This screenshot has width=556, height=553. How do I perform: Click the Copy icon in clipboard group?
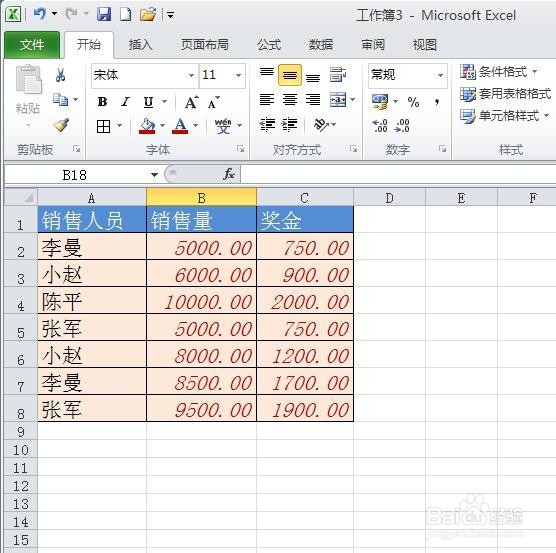point(60,100)
